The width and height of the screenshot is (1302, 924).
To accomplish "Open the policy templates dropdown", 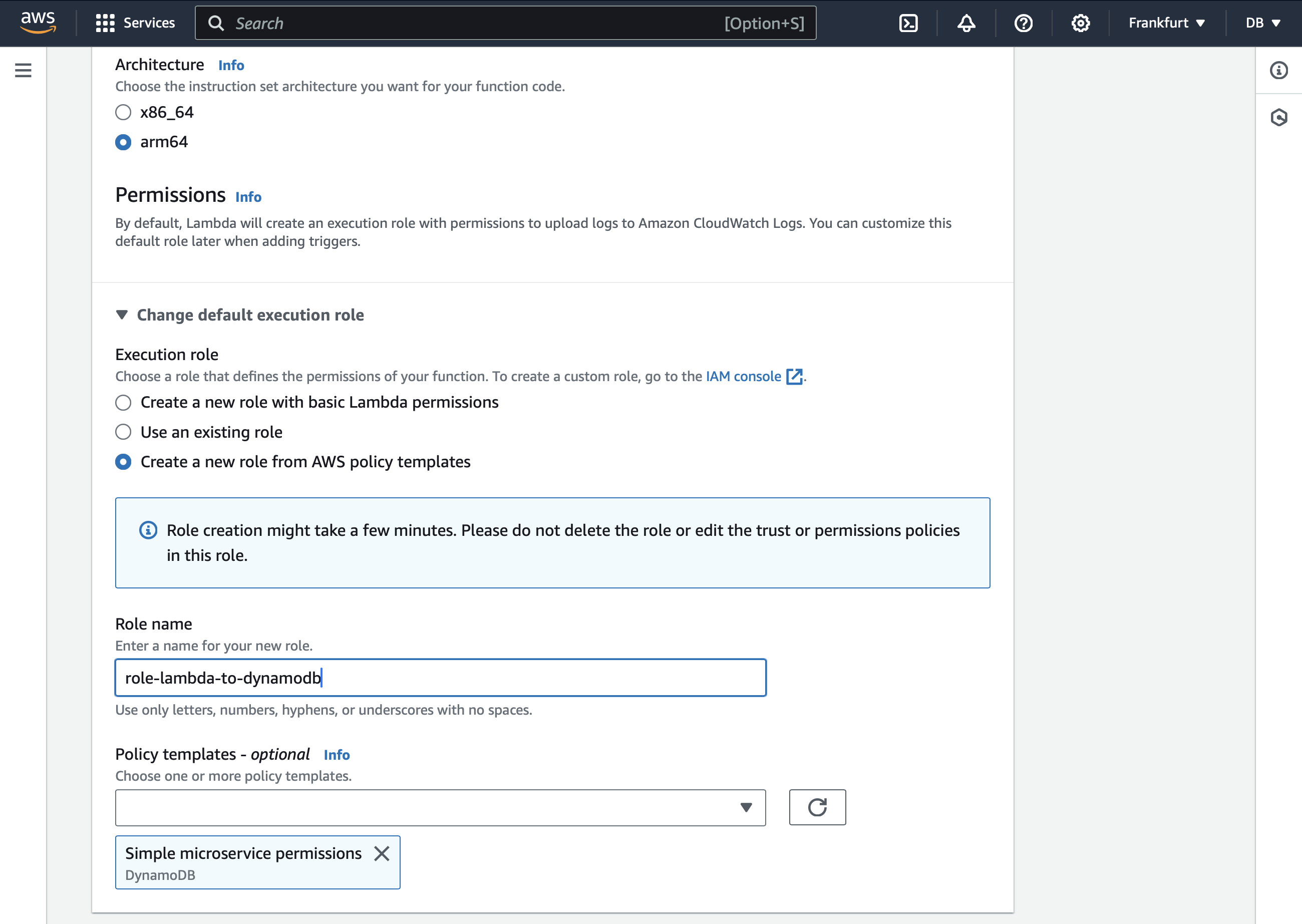I will [x=747, y=807].
